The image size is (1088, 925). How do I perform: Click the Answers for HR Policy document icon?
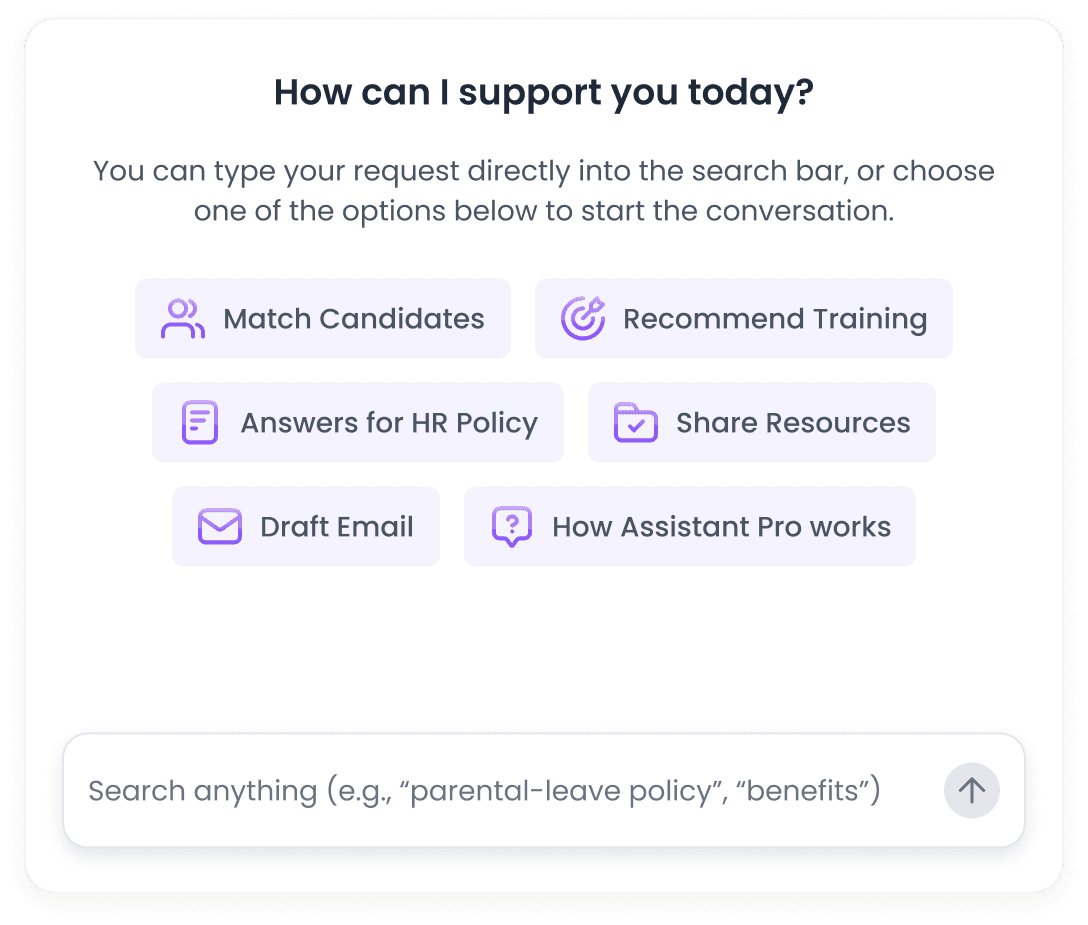click(198, 422)
